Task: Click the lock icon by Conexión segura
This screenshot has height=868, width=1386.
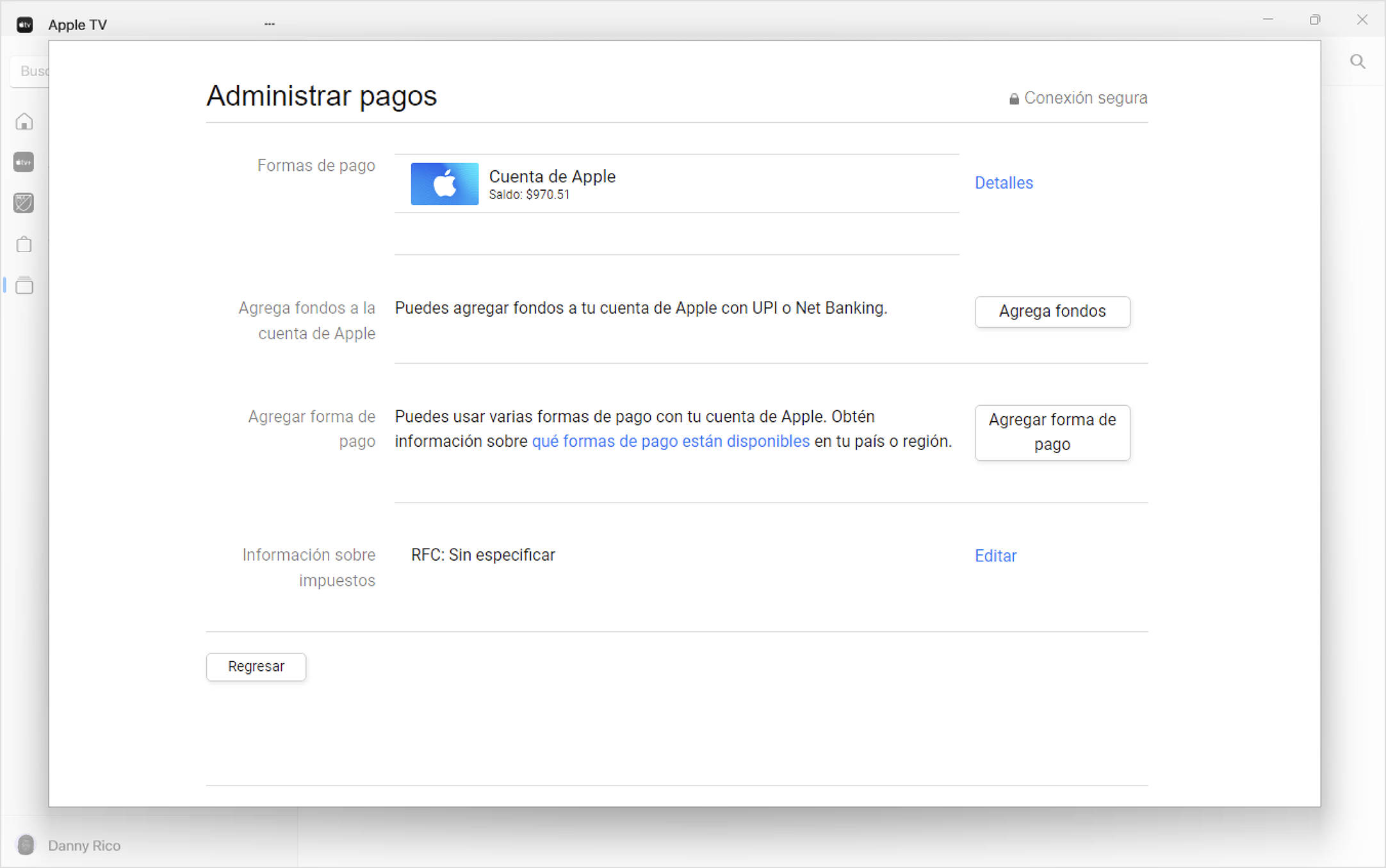Action: click(x=1014, y=99)
